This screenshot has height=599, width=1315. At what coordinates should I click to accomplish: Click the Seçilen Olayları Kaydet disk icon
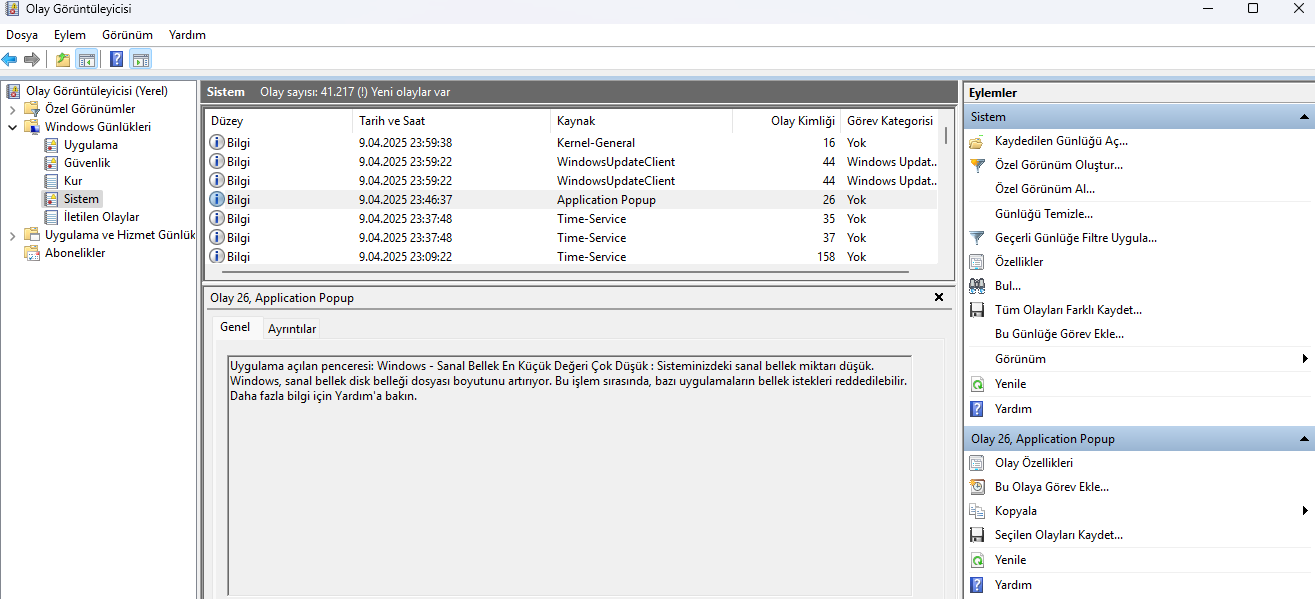click(978, 535)
